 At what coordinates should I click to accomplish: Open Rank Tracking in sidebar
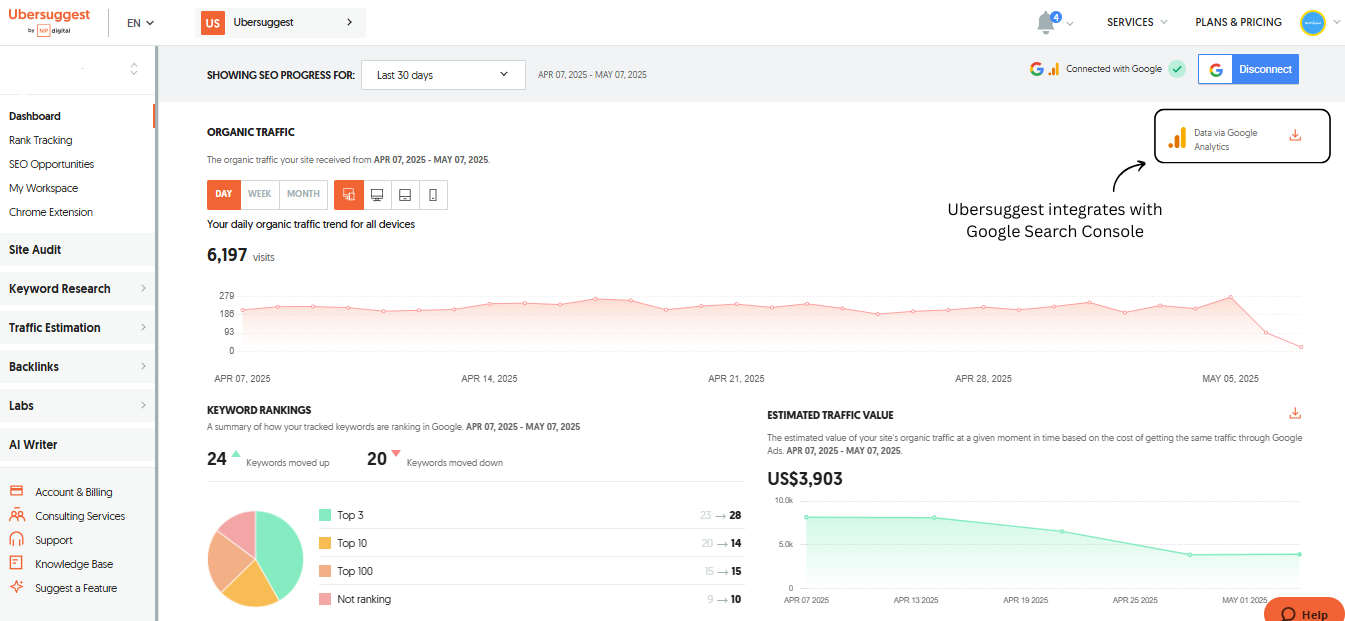tap(41, 140)
